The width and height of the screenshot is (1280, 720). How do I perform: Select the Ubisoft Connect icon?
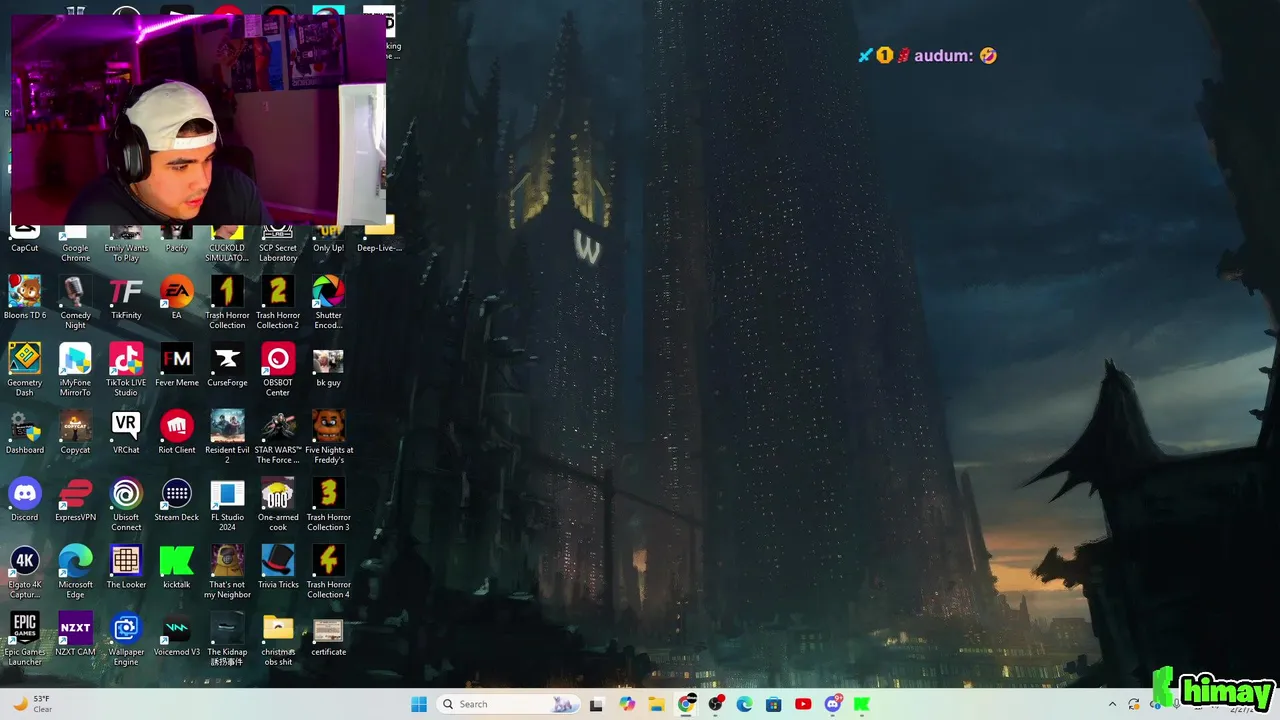pos(126,494)
